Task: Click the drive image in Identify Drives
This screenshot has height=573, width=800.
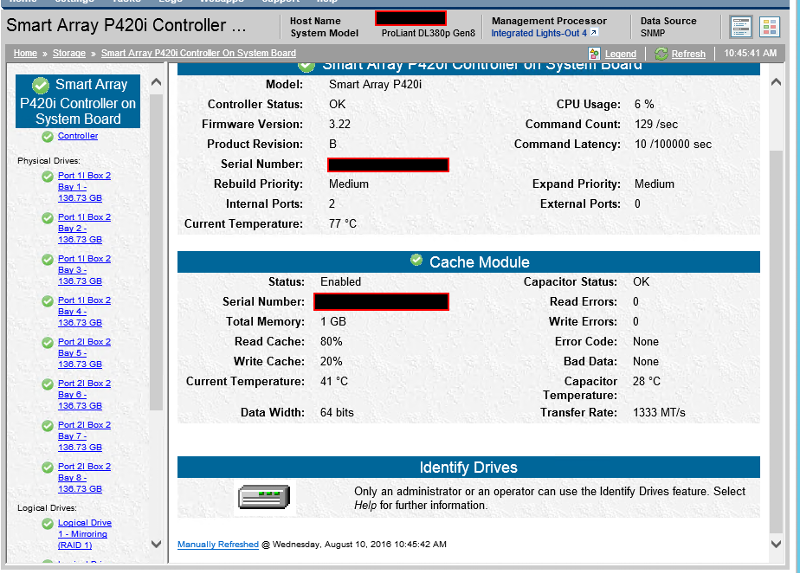Action: 264,497
